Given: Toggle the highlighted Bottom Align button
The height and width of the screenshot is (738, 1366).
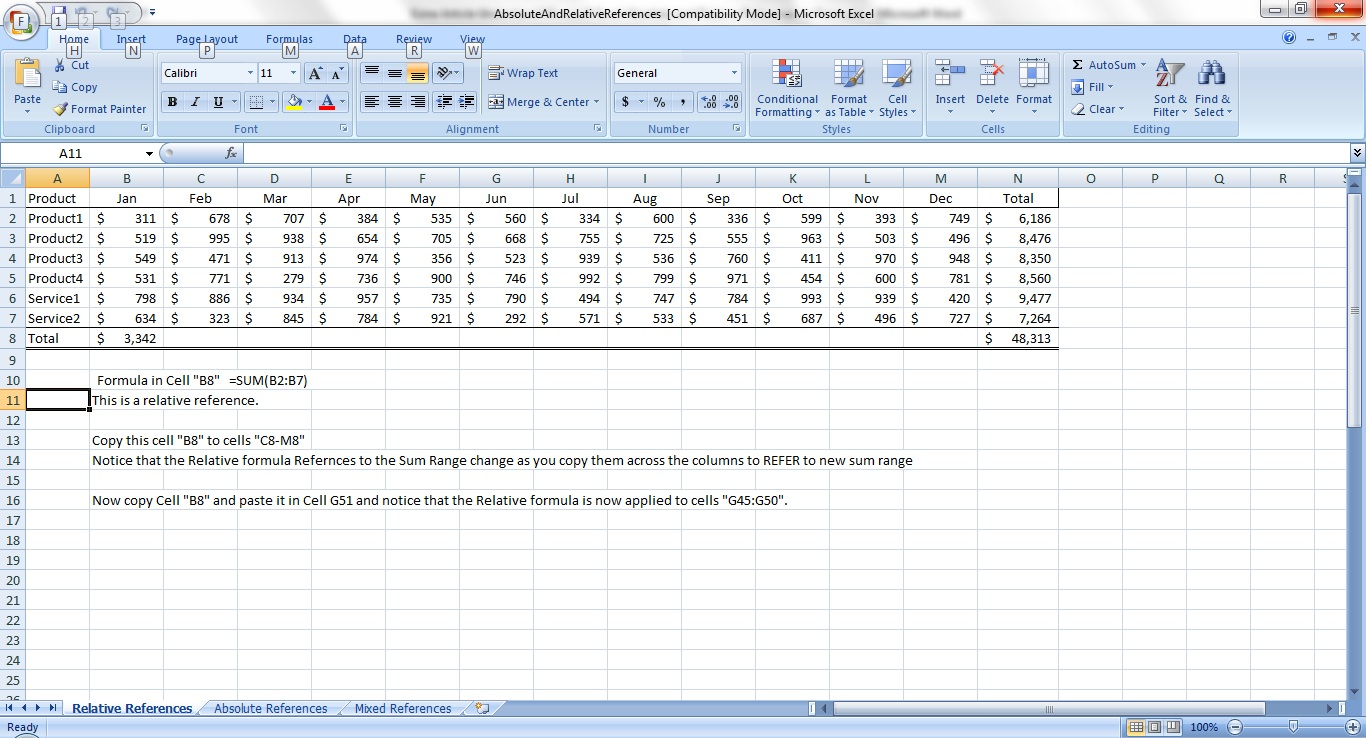Looking at the screenshot, I should (x=418, y=73).
